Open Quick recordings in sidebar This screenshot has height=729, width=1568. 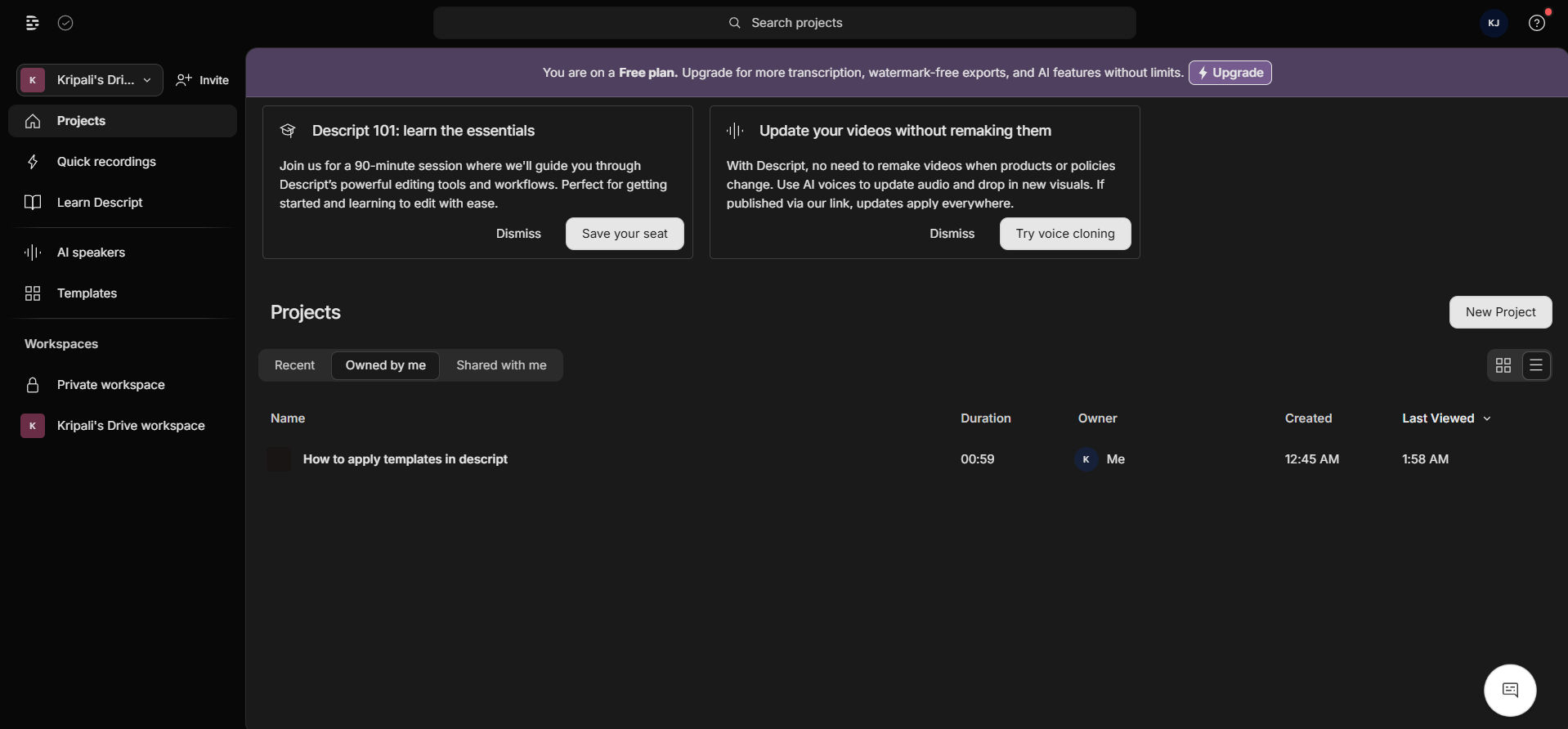coord(106,162)
